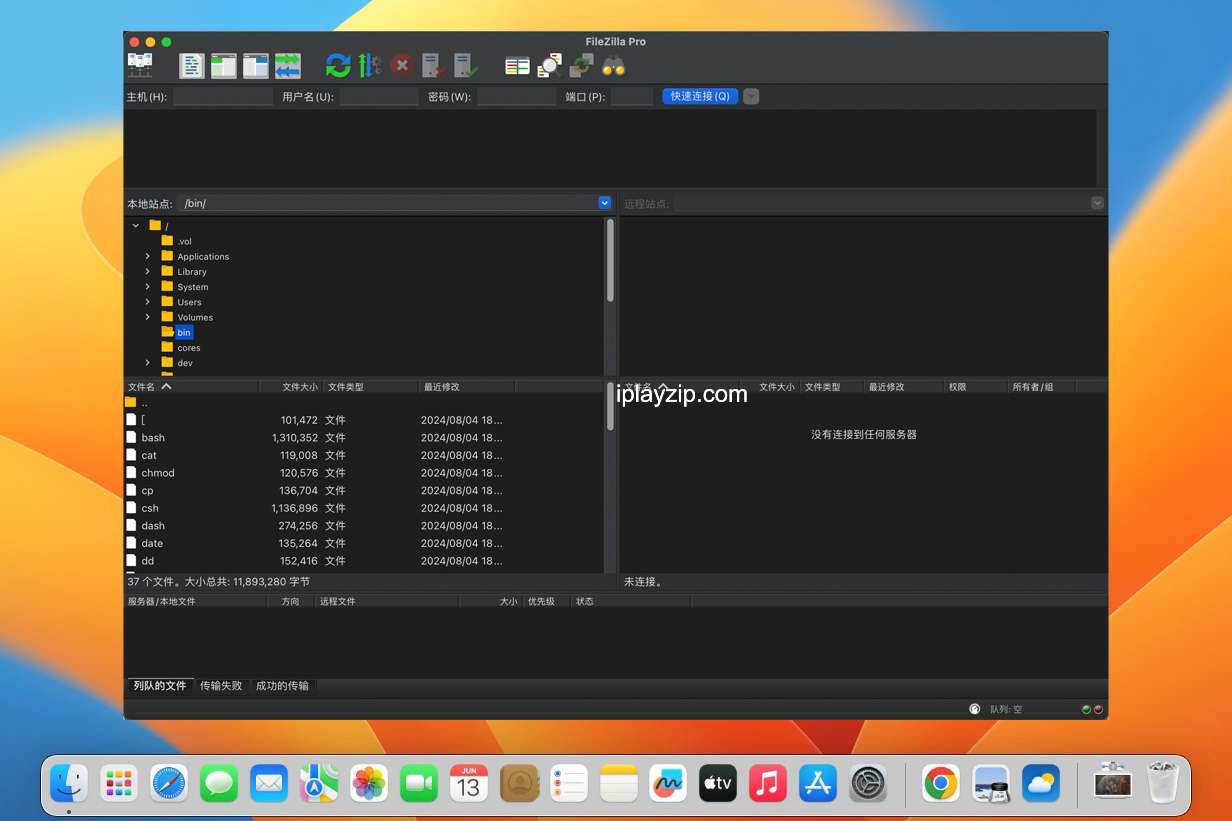Open the directory listing filters icon
Screen dimensions: 1232x821
click(x=517, y=66)
